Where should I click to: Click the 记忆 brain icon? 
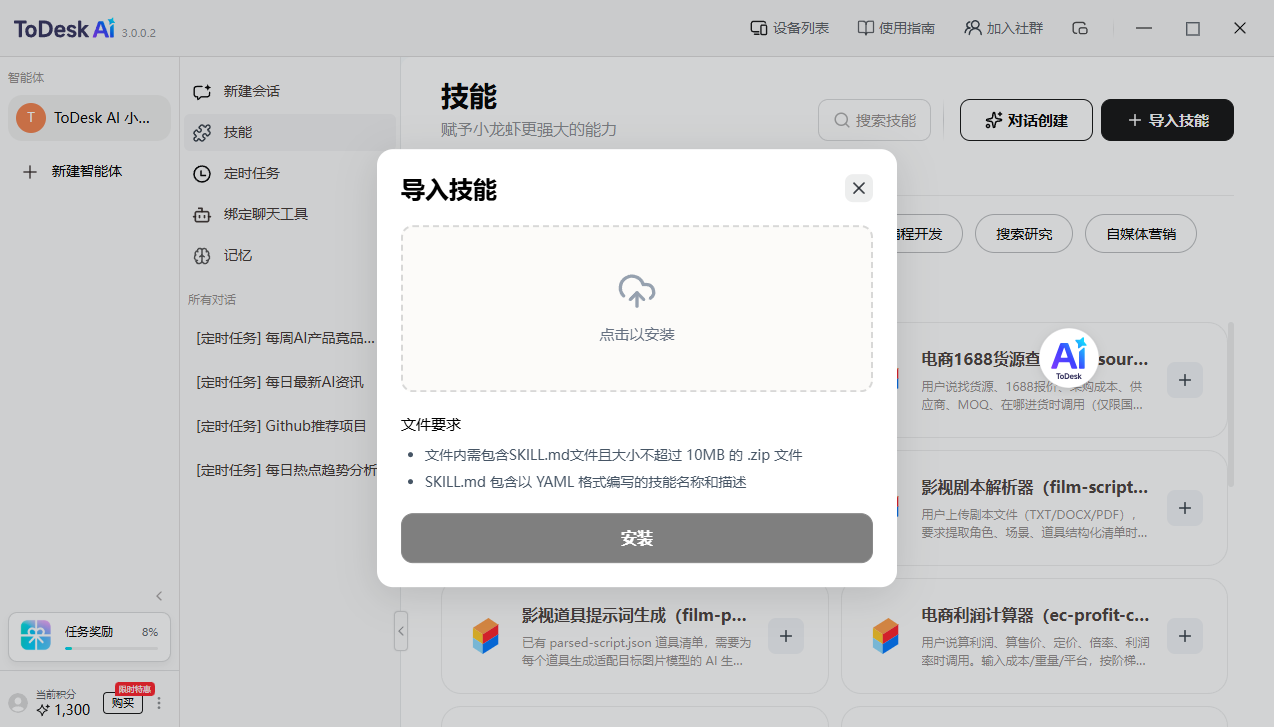point(202,255)
